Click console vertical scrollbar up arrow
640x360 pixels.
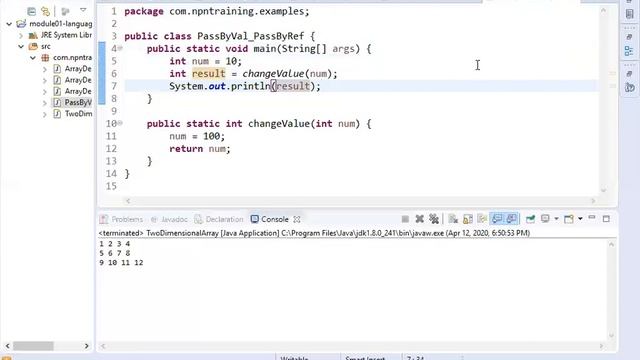click(611, 244)
